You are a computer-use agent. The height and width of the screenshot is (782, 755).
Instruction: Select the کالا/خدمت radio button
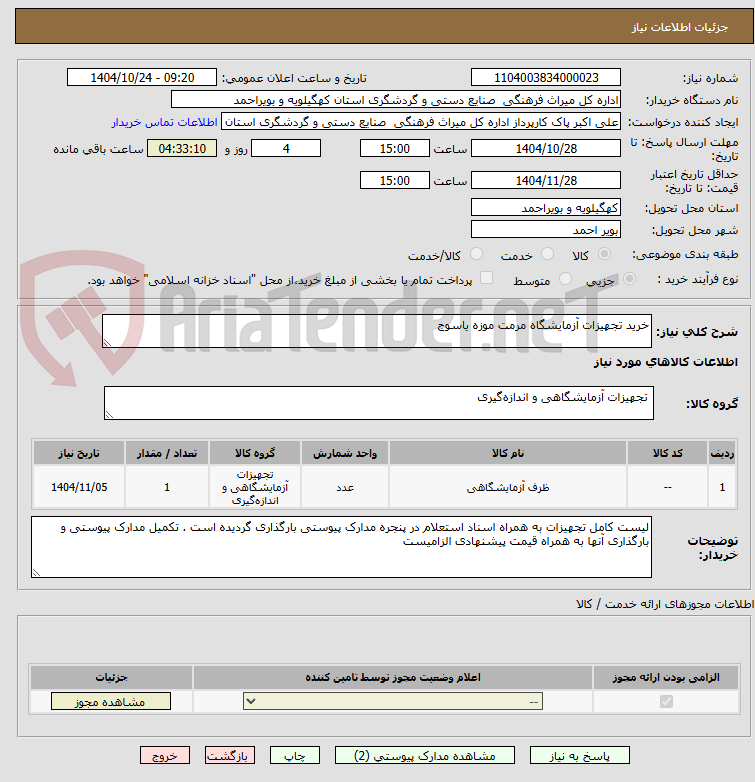pyautogui.click(x=477, y=254)
